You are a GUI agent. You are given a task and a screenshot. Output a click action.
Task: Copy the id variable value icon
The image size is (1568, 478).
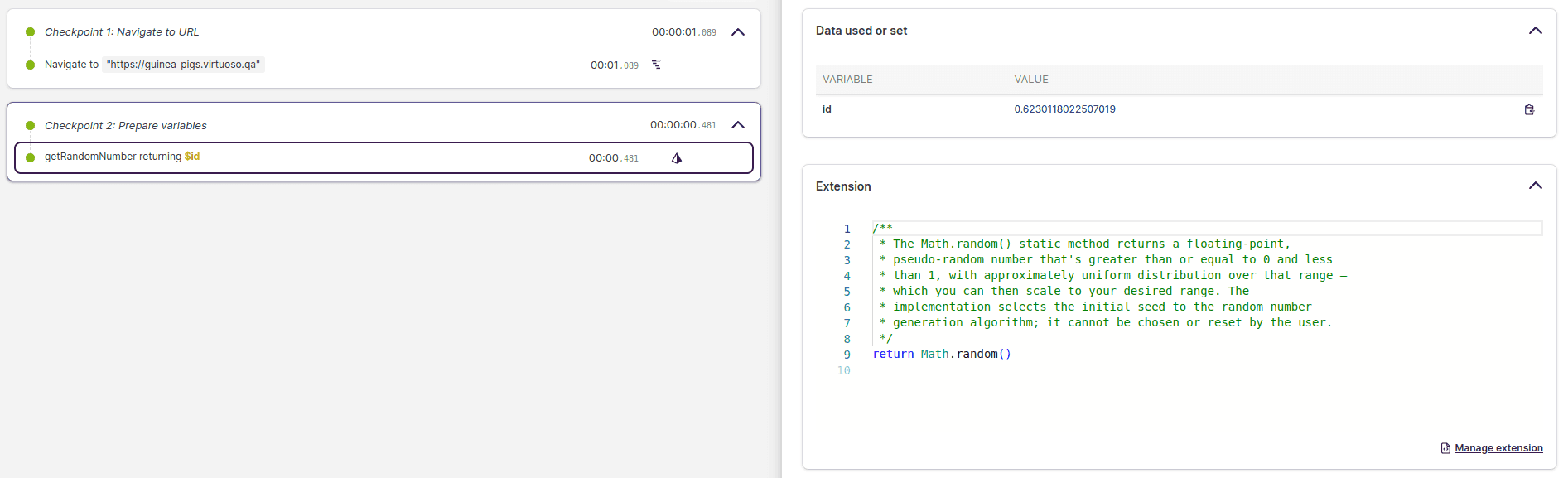(x=1529, y=109)
